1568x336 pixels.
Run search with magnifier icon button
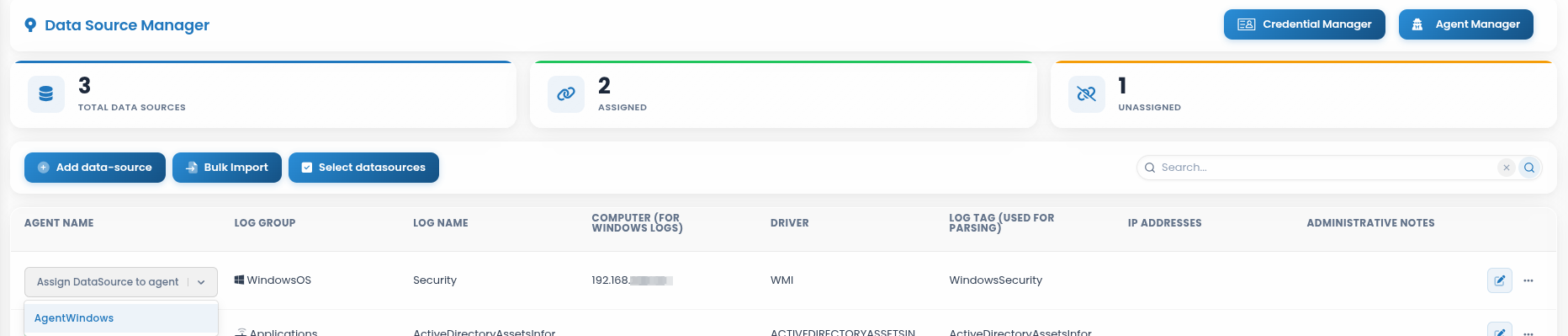[1529, 168]
